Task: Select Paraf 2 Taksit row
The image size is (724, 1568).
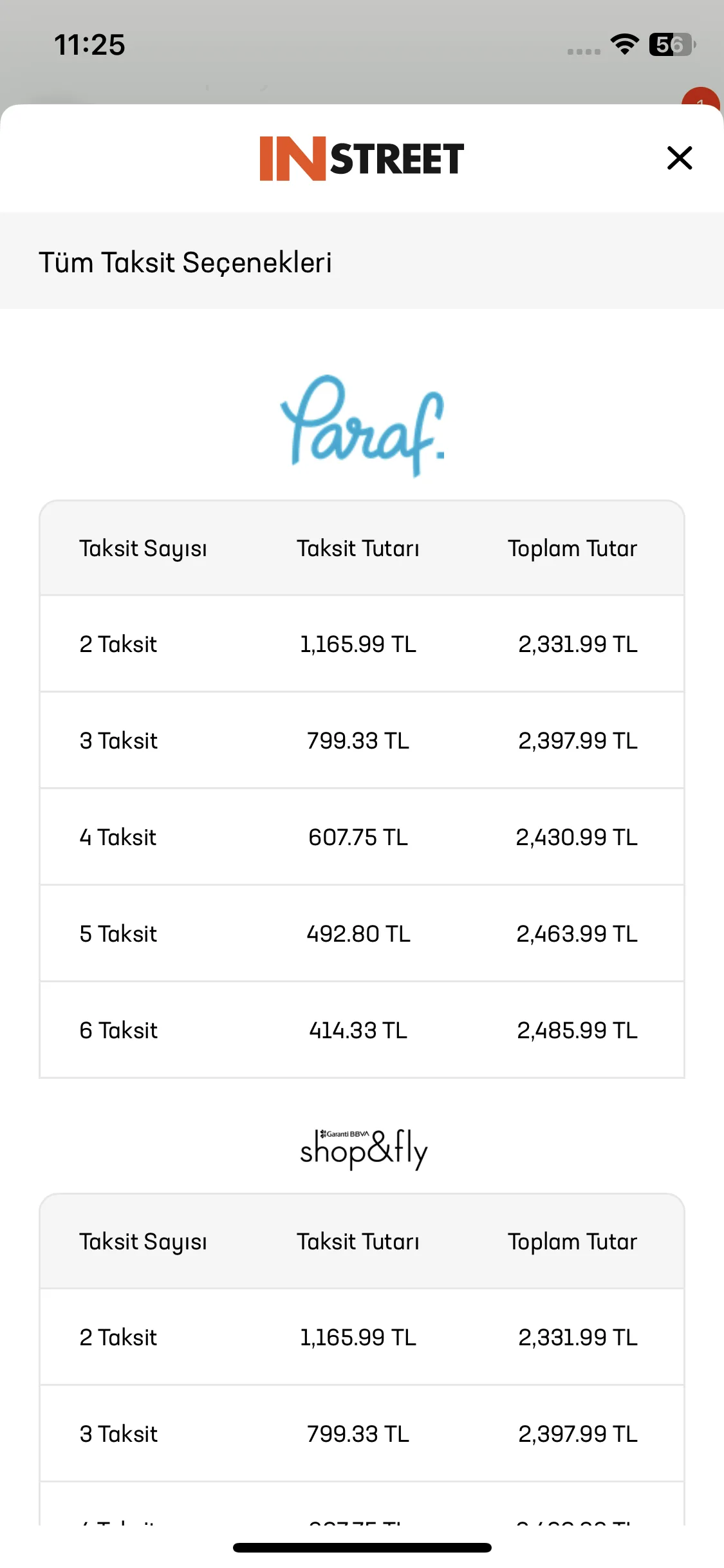Action: pyautogui.click(x=362, y=644)
